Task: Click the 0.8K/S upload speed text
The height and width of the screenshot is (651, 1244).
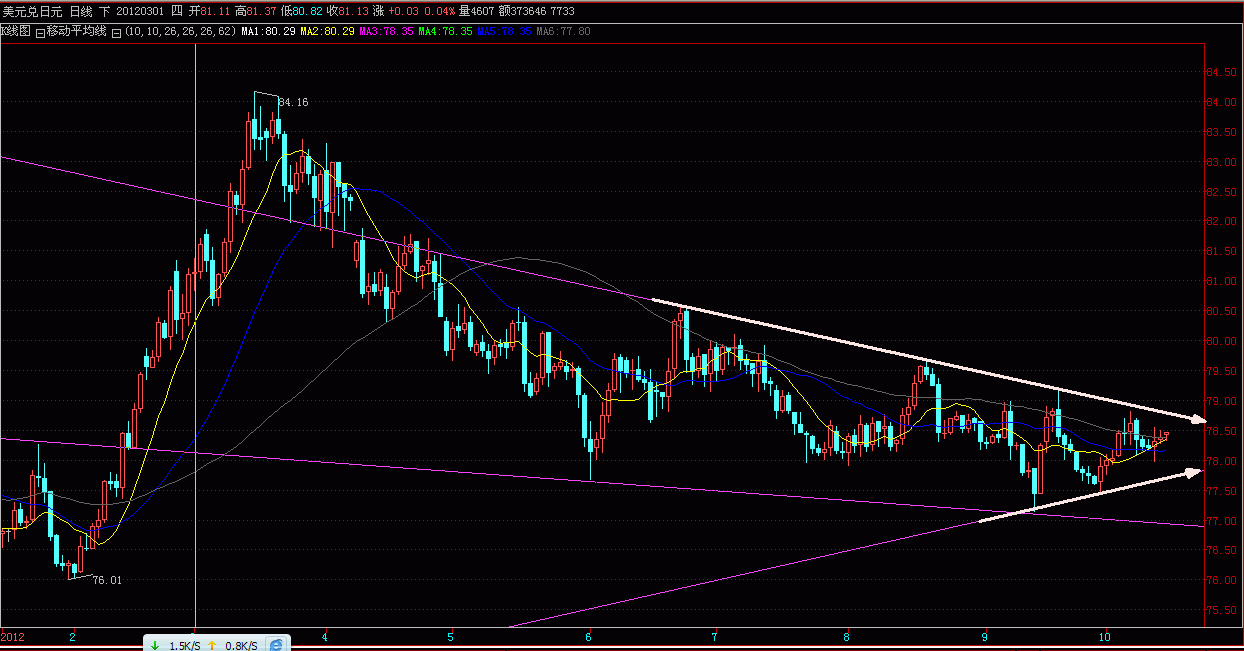Action: [x=242, y=646]
